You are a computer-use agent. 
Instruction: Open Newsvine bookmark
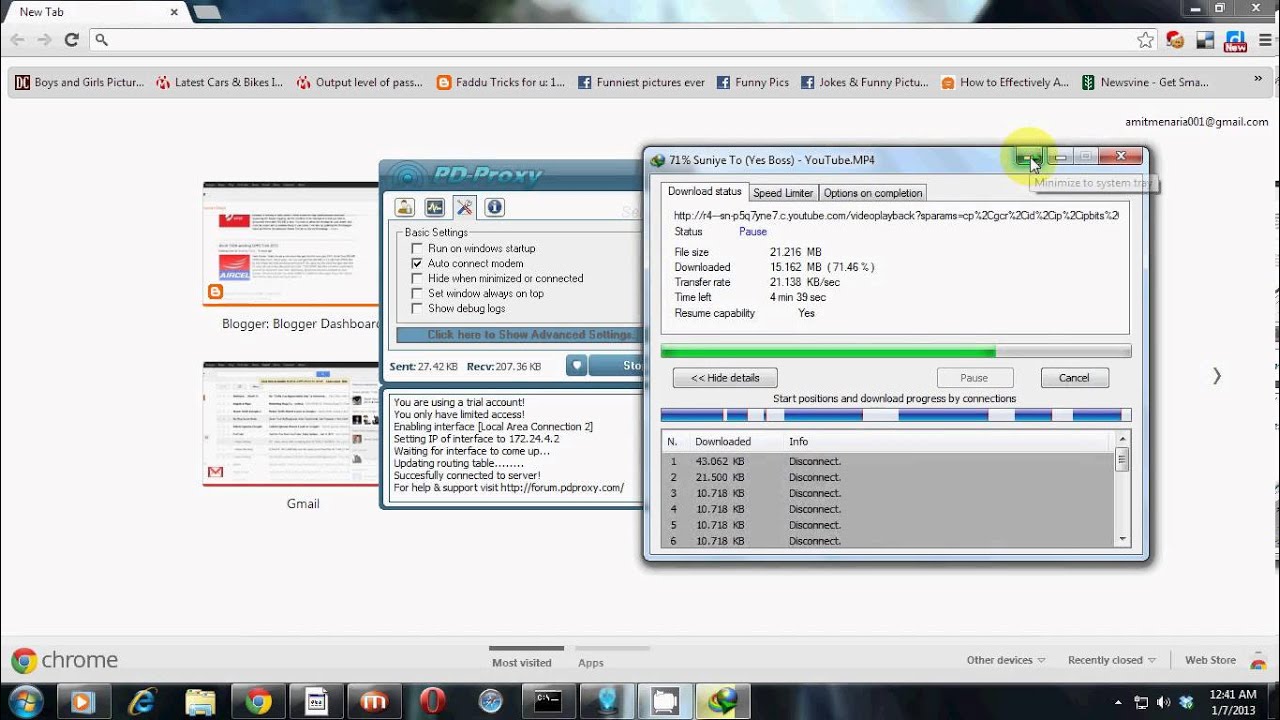[1145, 83]
